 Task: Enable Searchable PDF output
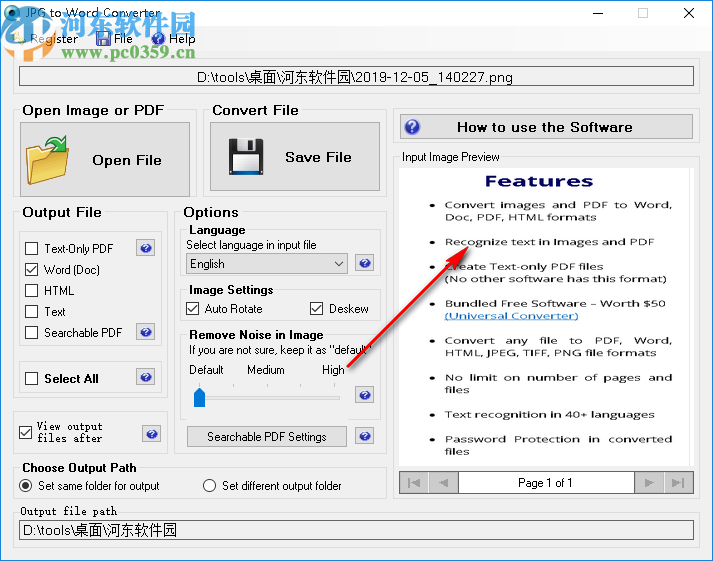tap(31, 333)
